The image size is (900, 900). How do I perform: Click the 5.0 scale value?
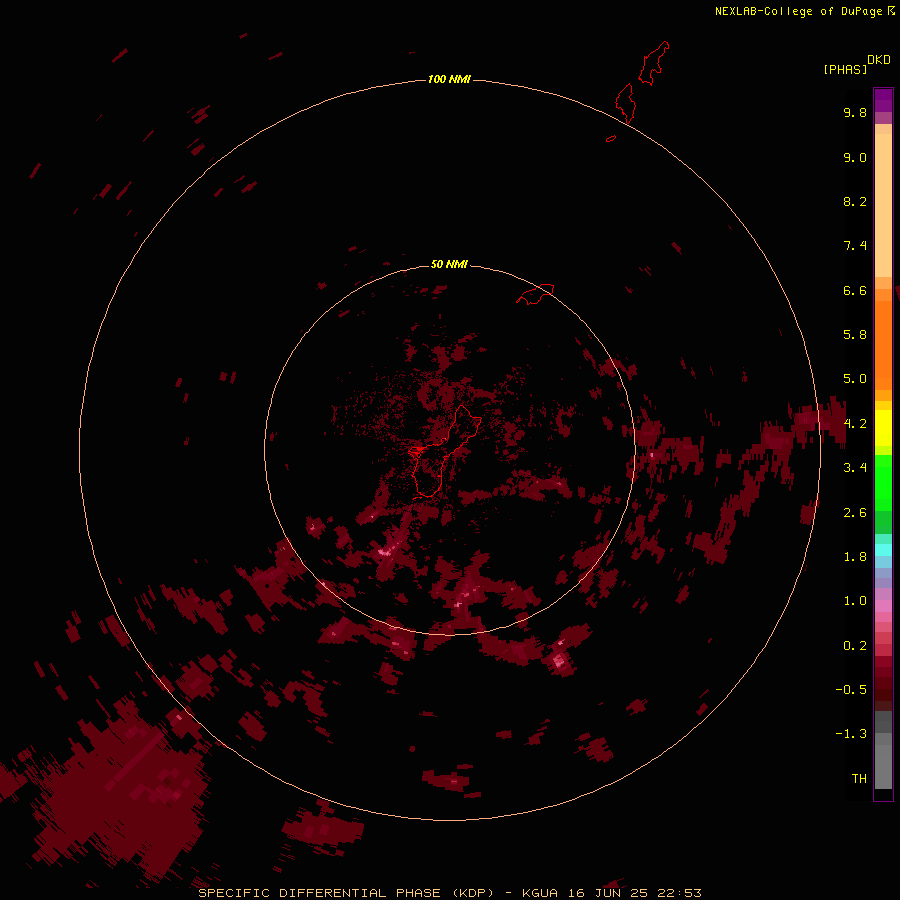coord(855,379)
